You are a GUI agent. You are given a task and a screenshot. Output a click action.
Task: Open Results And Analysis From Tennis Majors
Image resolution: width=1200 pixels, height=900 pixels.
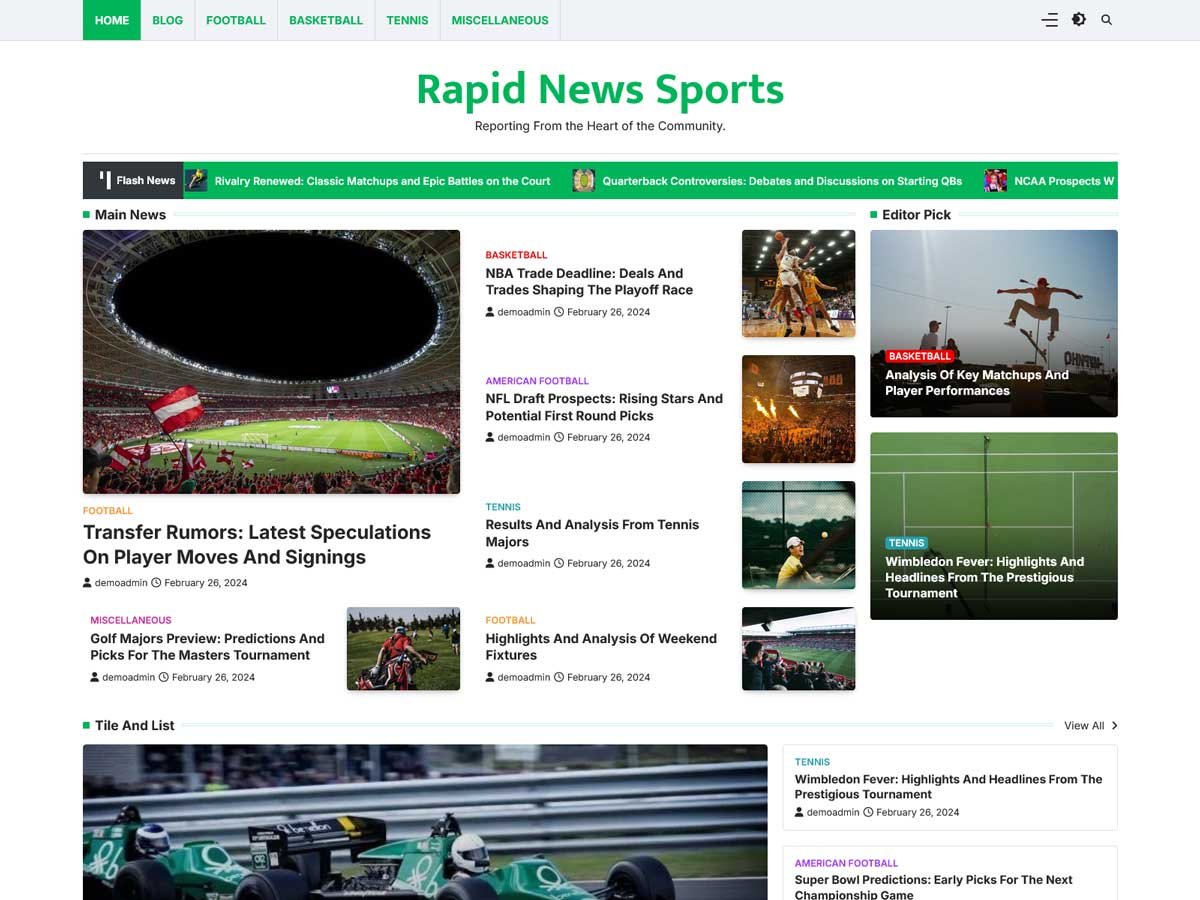[x=592, y=533]
